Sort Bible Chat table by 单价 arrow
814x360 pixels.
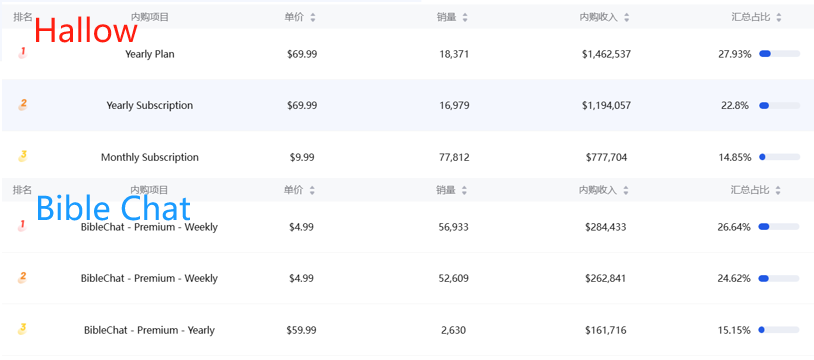tap(312, 191)
